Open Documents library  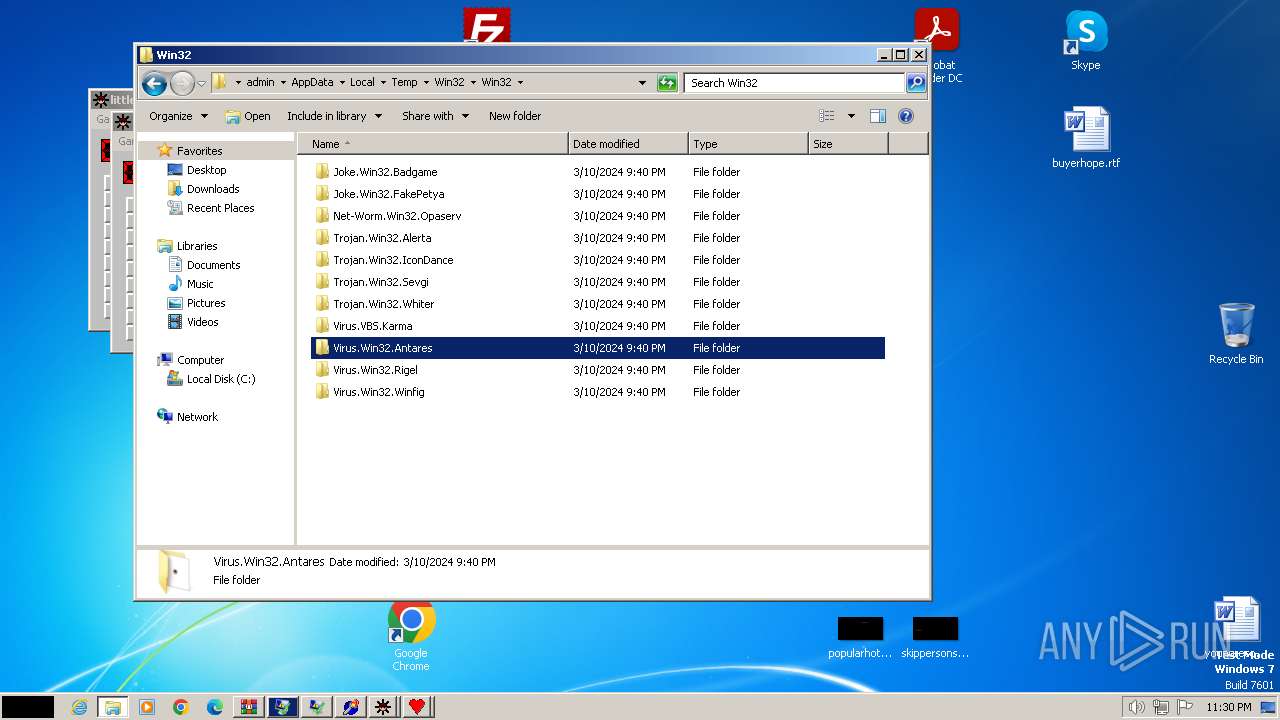(x=213, y=265)
